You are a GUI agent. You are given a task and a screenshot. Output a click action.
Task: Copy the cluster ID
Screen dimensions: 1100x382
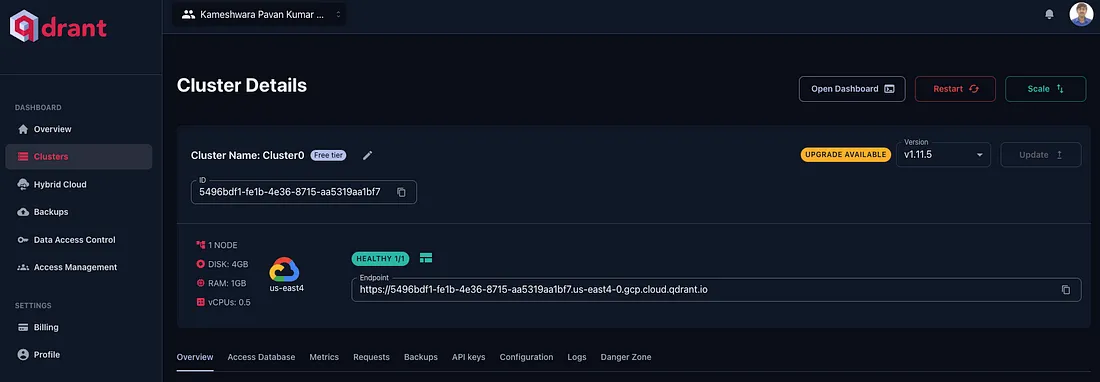tap(401, 192)
